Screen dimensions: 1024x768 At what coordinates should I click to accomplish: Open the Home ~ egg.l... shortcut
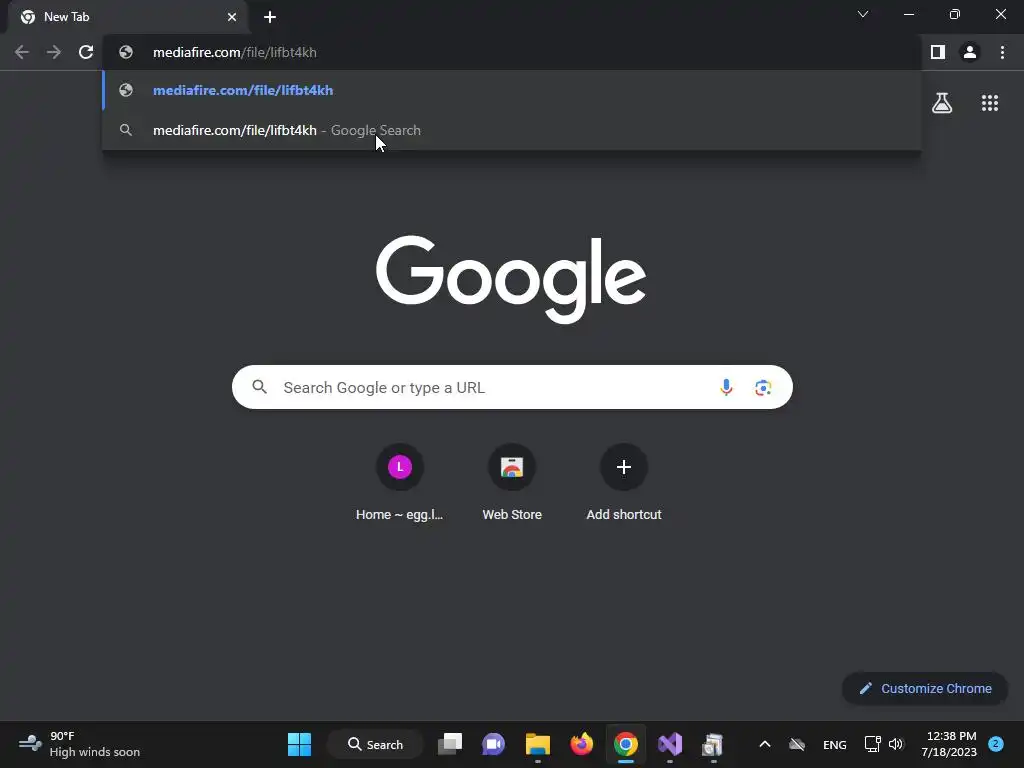pyautogui.click(x=400, y=483)
